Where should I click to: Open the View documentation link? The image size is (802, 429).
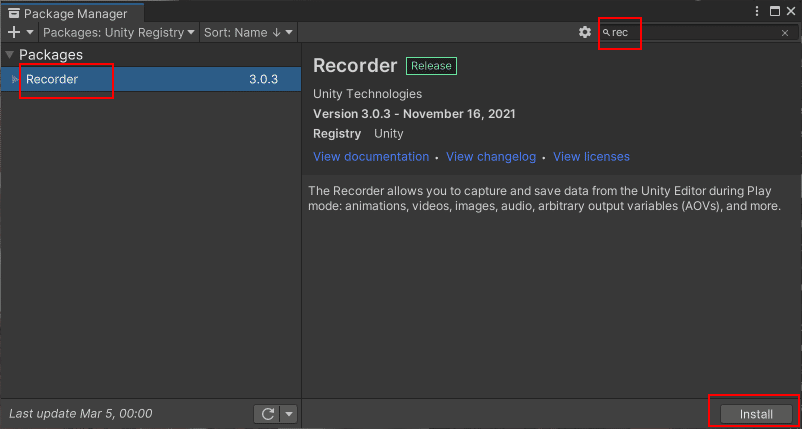tap(371, 156)
